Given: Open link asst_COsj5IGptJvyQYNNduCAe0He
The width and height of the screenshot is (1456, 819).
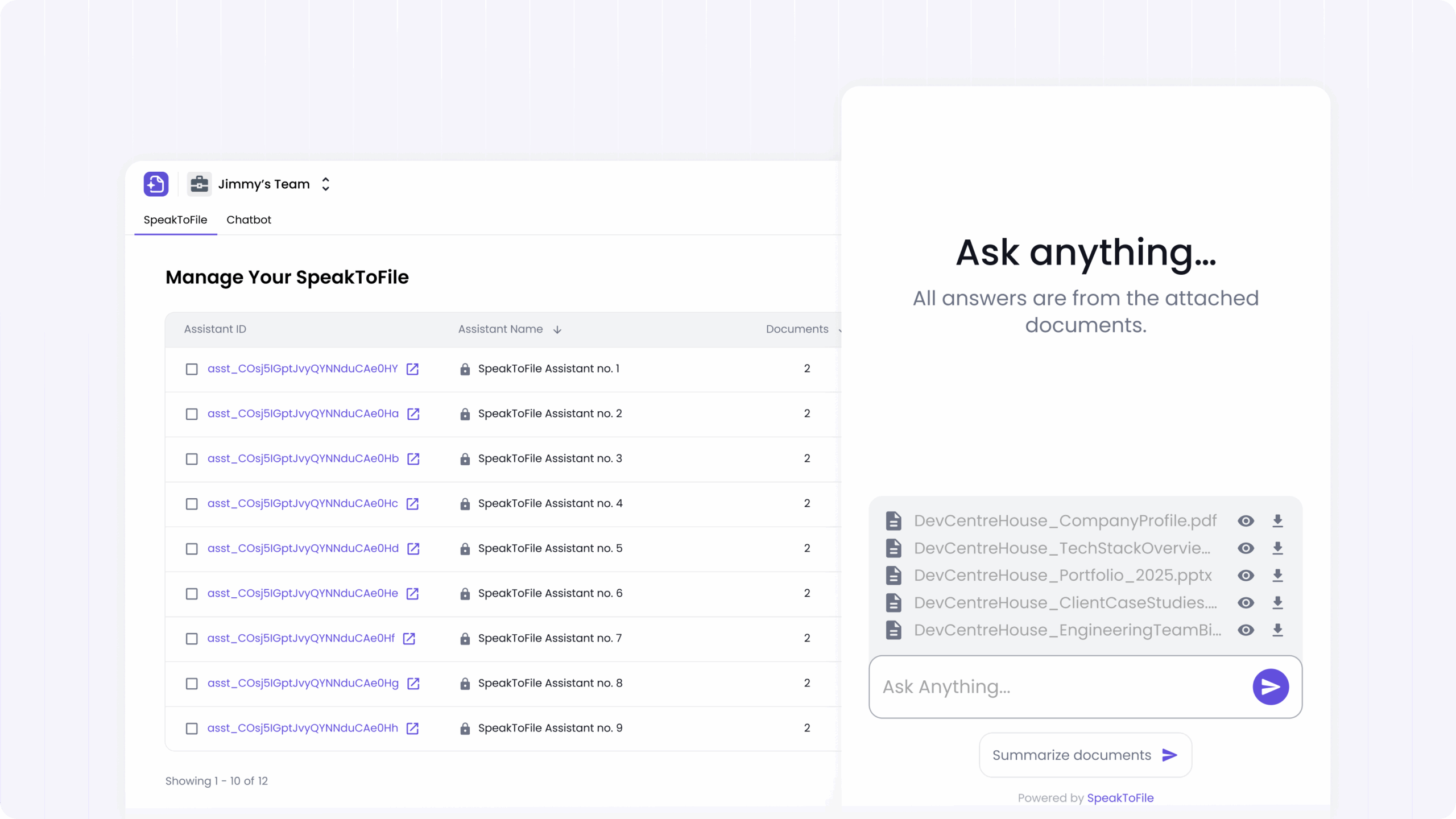Looking at the screenshot, I should pos(303,594).
